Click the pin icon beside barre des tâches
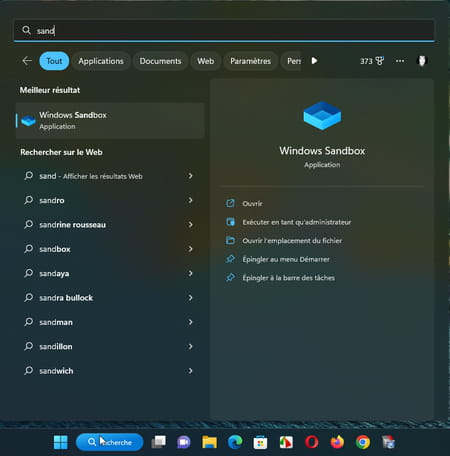The image size is (450, 456). pos(230,278)
